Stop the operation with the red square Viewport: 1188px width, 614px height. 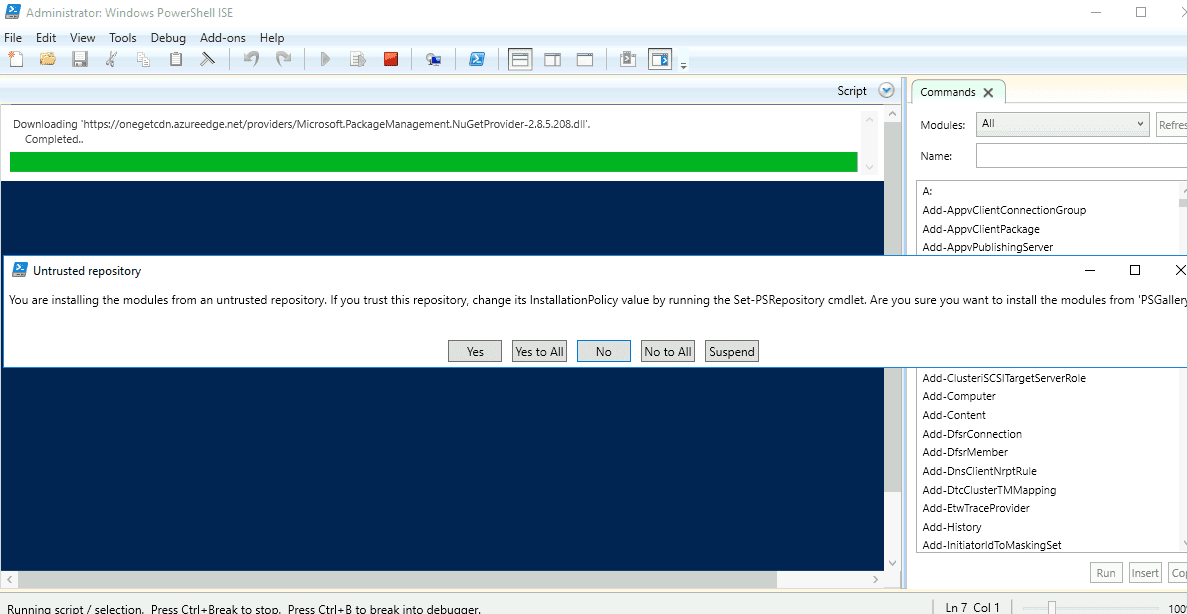391,59
